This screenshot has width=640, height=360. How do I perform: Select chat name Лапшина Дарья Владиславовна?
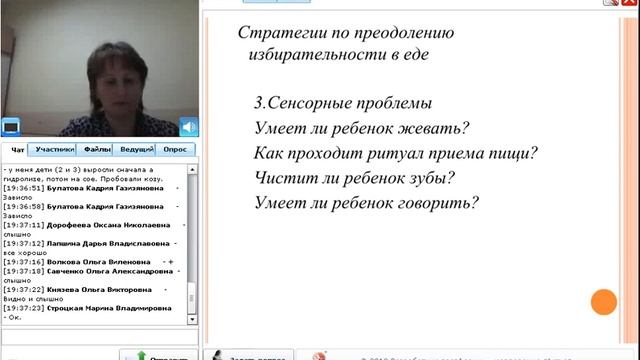click(108, 243)
